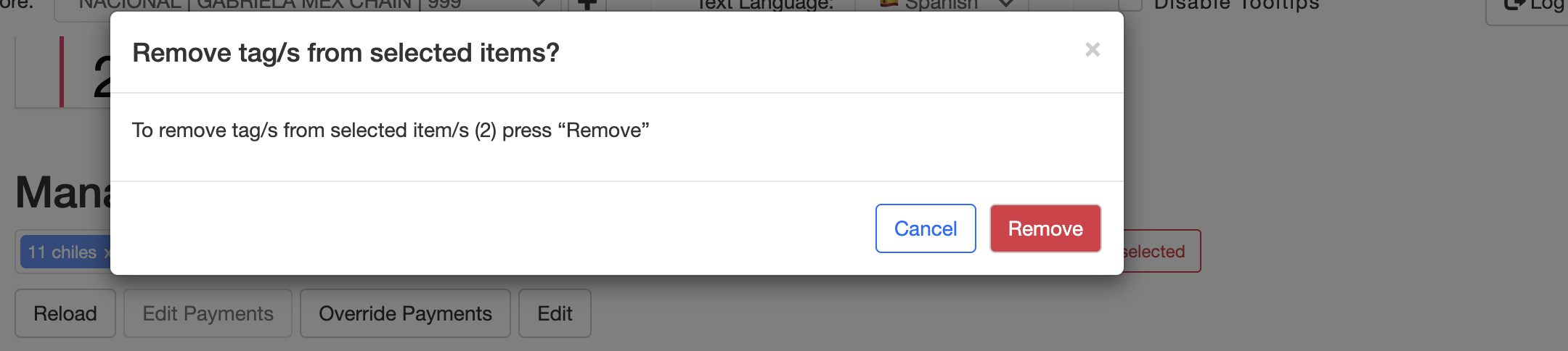Open the NACIONAL GABRIELA MEX CHAIN store dropdown
The height and width of the screenshot is (351, 1568).
click(x=307, y=6)
